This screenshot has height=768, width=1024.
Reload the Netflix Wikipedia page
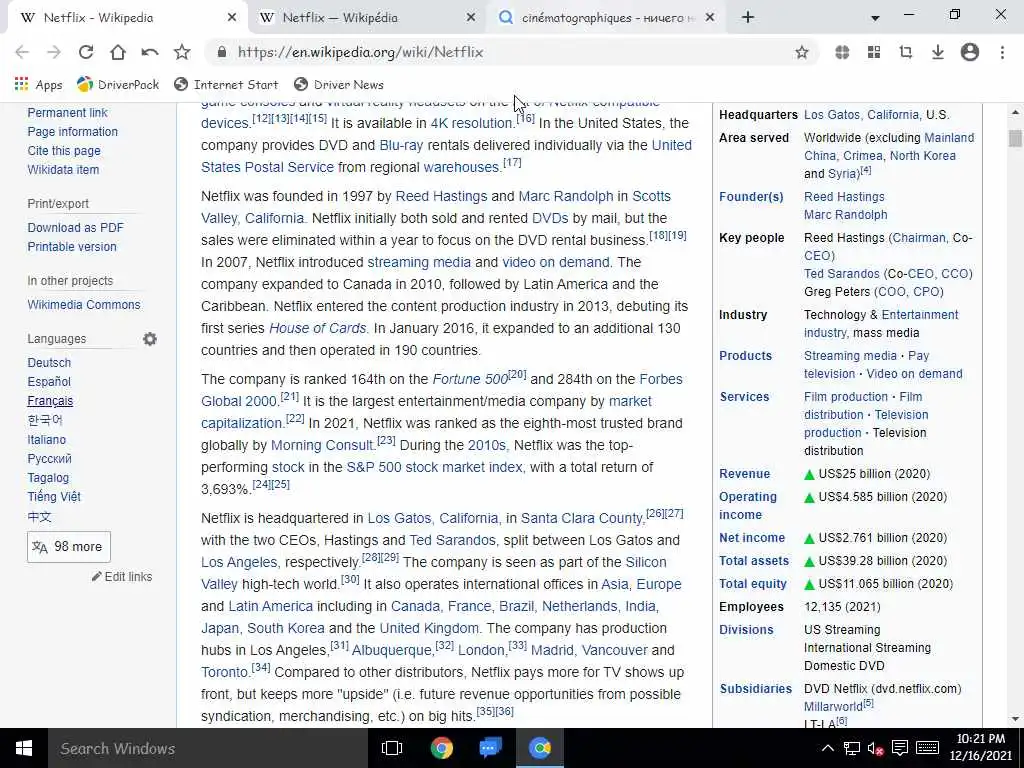(x=86, y=52)
